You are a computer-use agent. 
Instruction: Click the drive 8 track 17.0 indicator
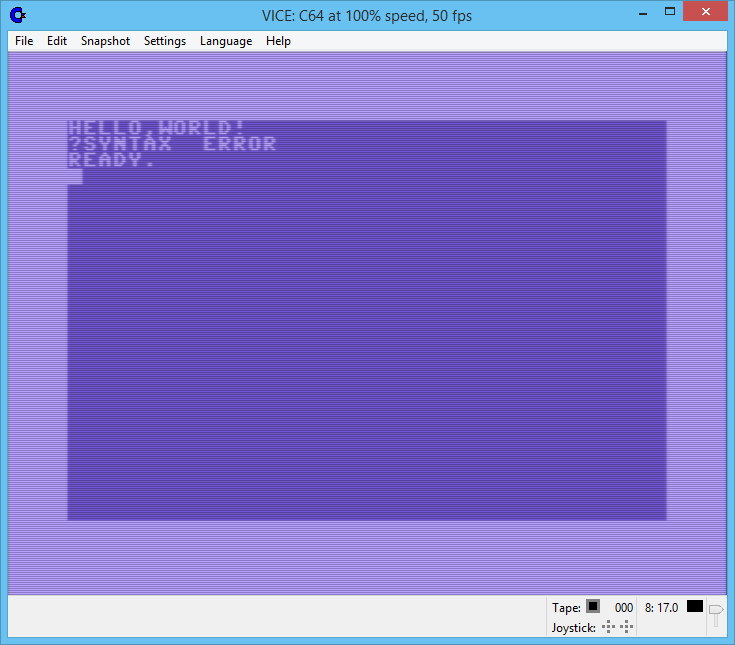661,608
